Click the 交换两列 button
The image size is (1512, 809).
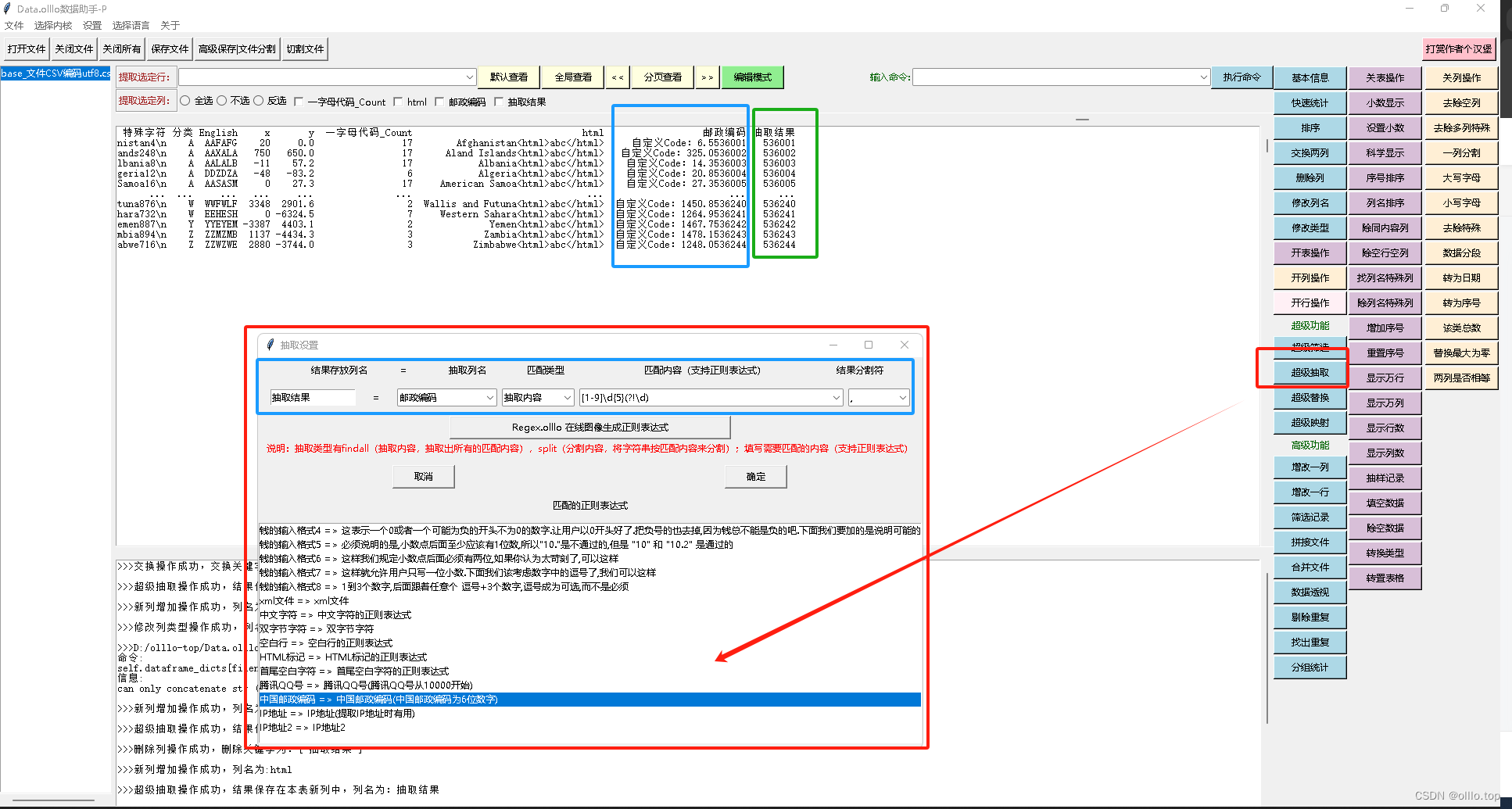(x=1310, y=153)
